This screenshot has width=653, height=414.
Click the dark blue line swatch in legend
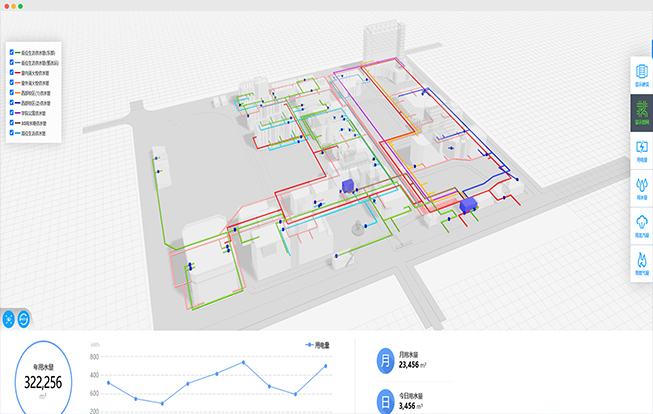[x=18, y=102]
